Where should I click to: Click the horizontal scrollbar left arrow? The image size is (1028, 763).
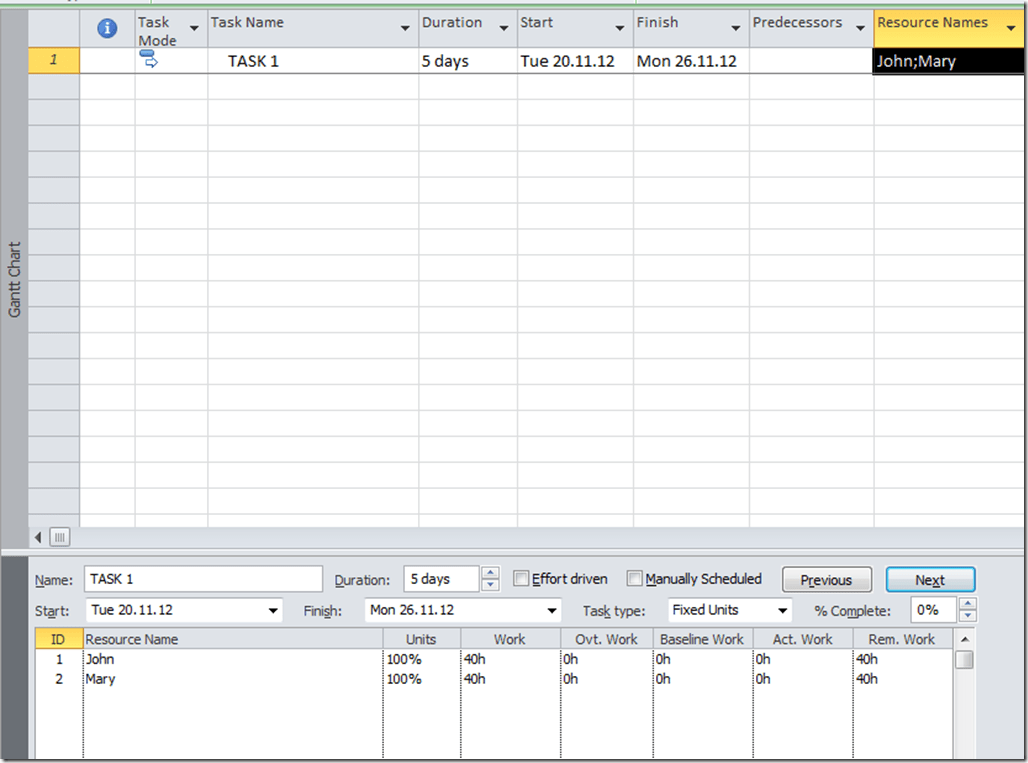39,537
